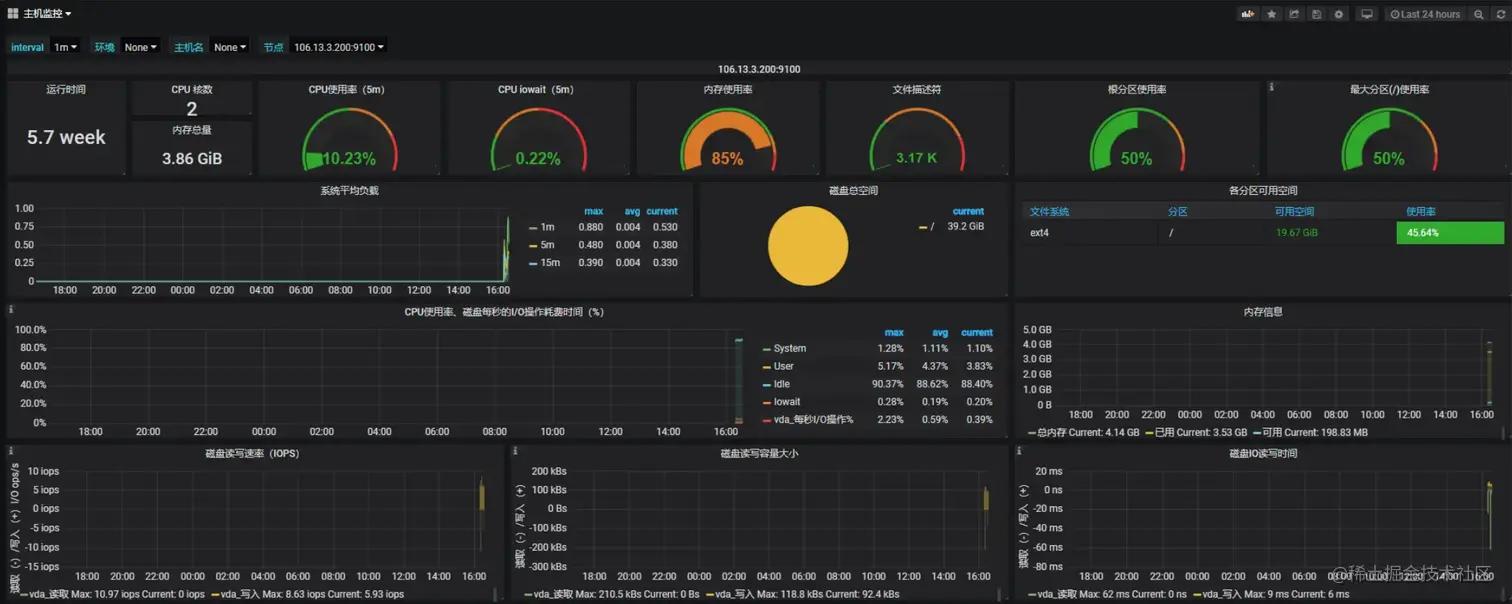Screen dimensions: 1512x604
Task: Click red color line beside vda_每秒I/O操作% entry
Action: click(766, 421)
